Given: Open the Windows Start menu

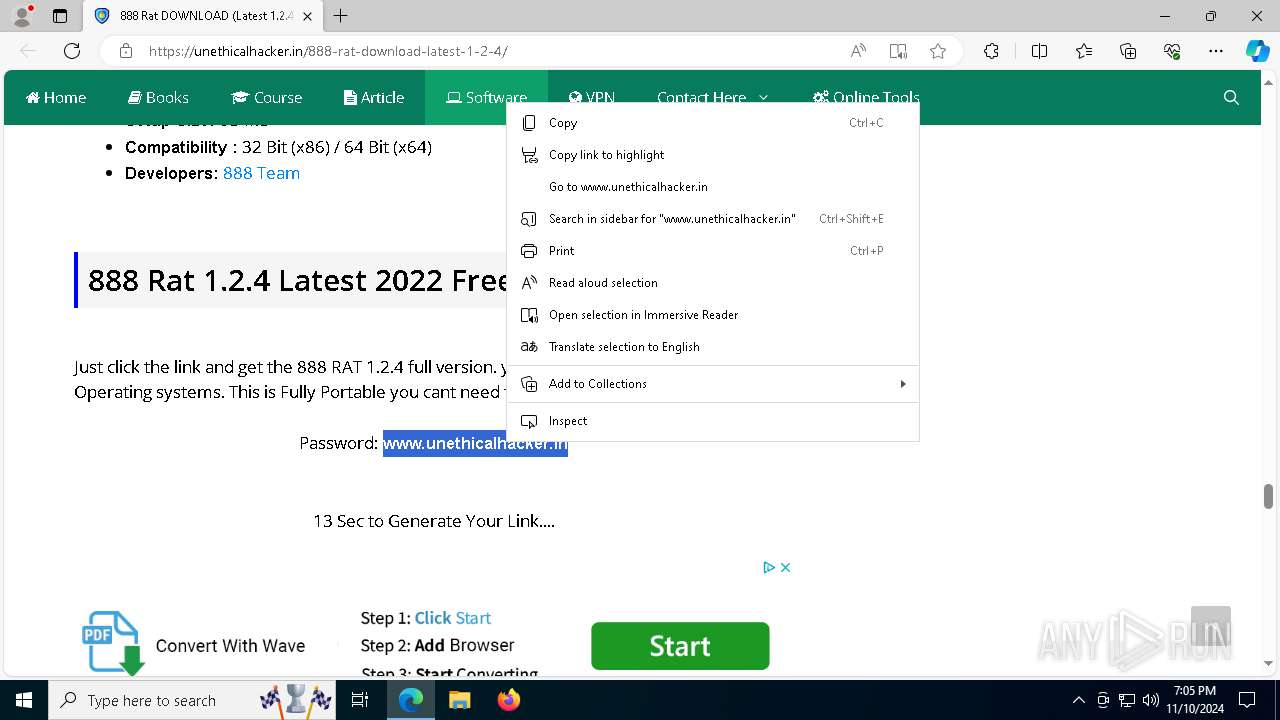Looking at the screenshot, I should [24, 700].
